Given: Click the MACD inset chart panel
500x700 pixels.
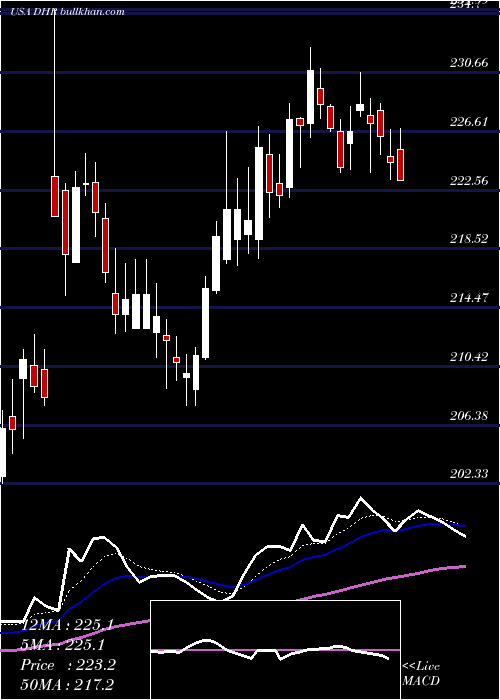Looking at the screenshot, I should pyautogui.click(x=275, y=650).
